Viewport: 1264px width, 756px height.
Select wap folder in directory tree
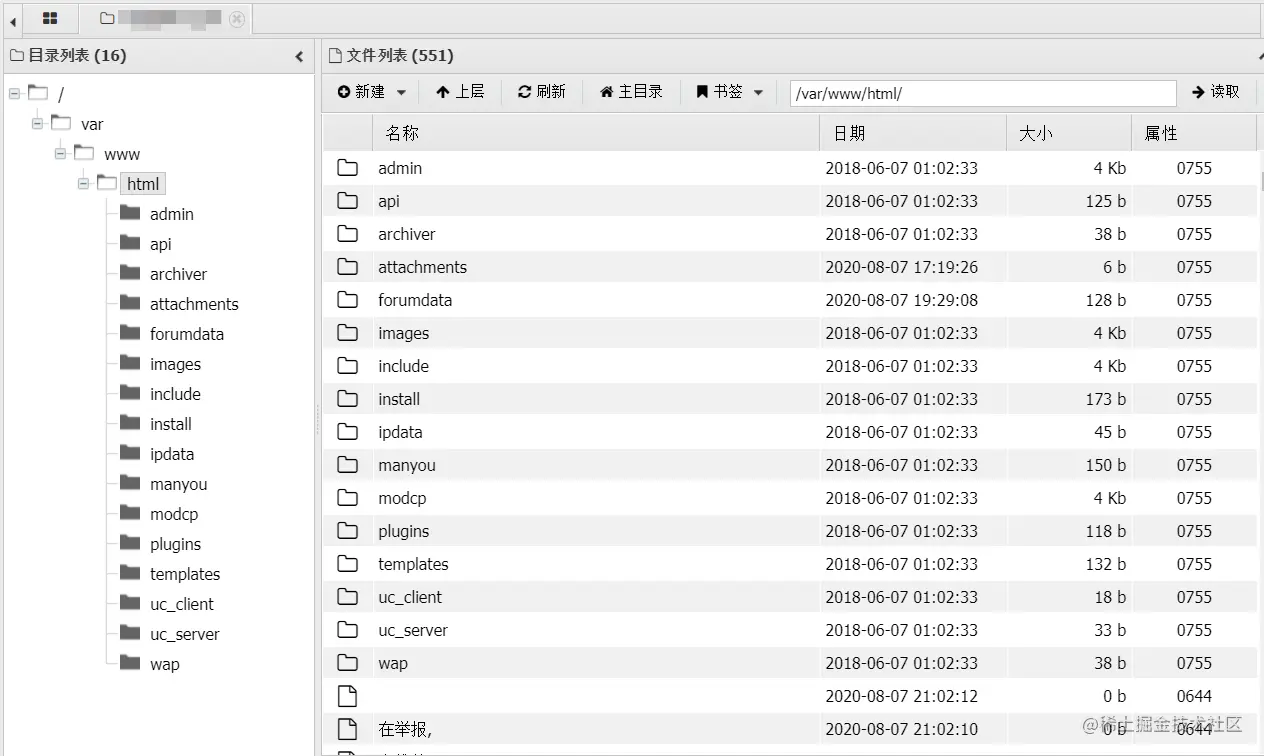pyautogui.click(x=165, y=664)
